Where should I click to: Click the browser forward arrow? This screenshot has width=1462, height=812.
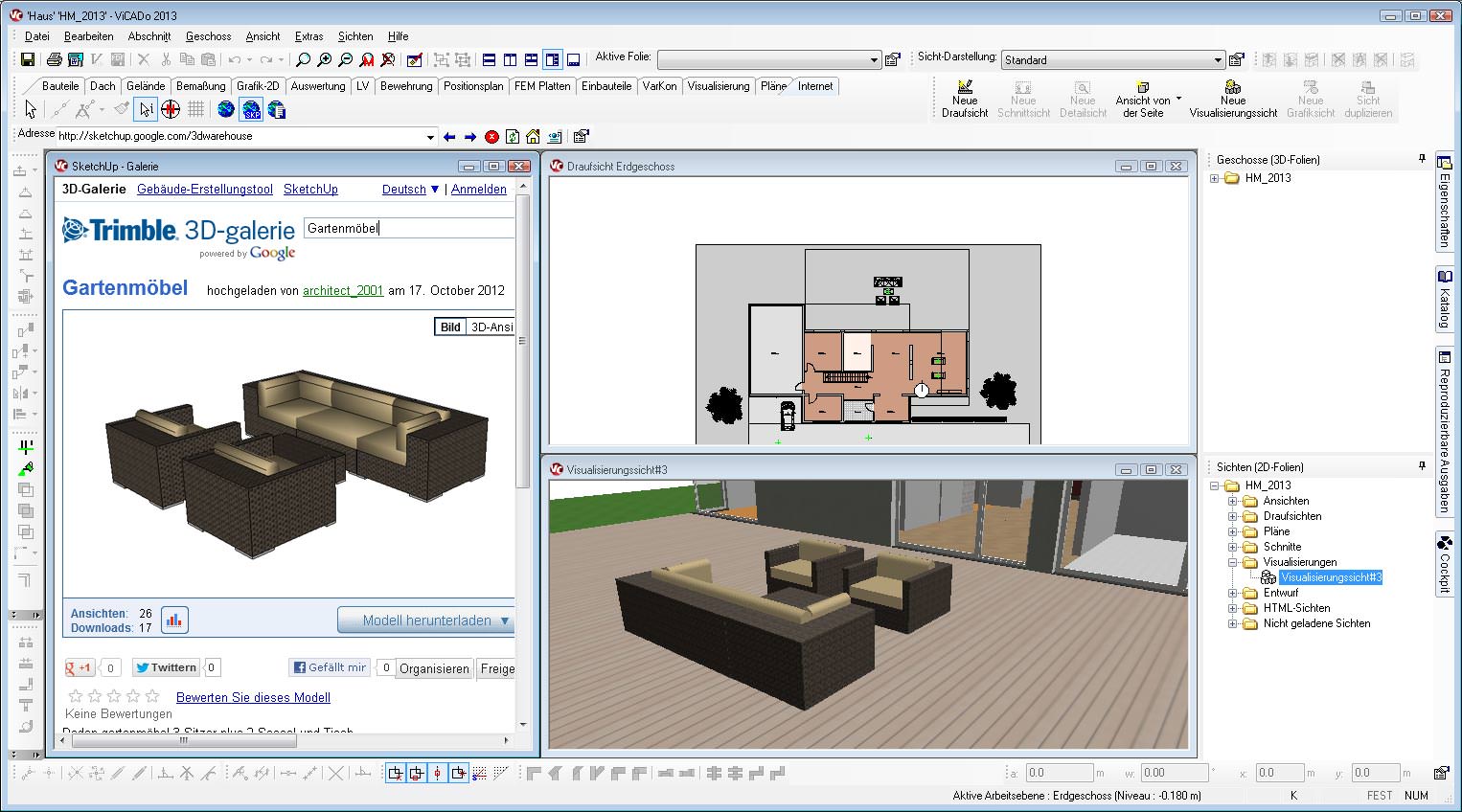coord(470,137)
